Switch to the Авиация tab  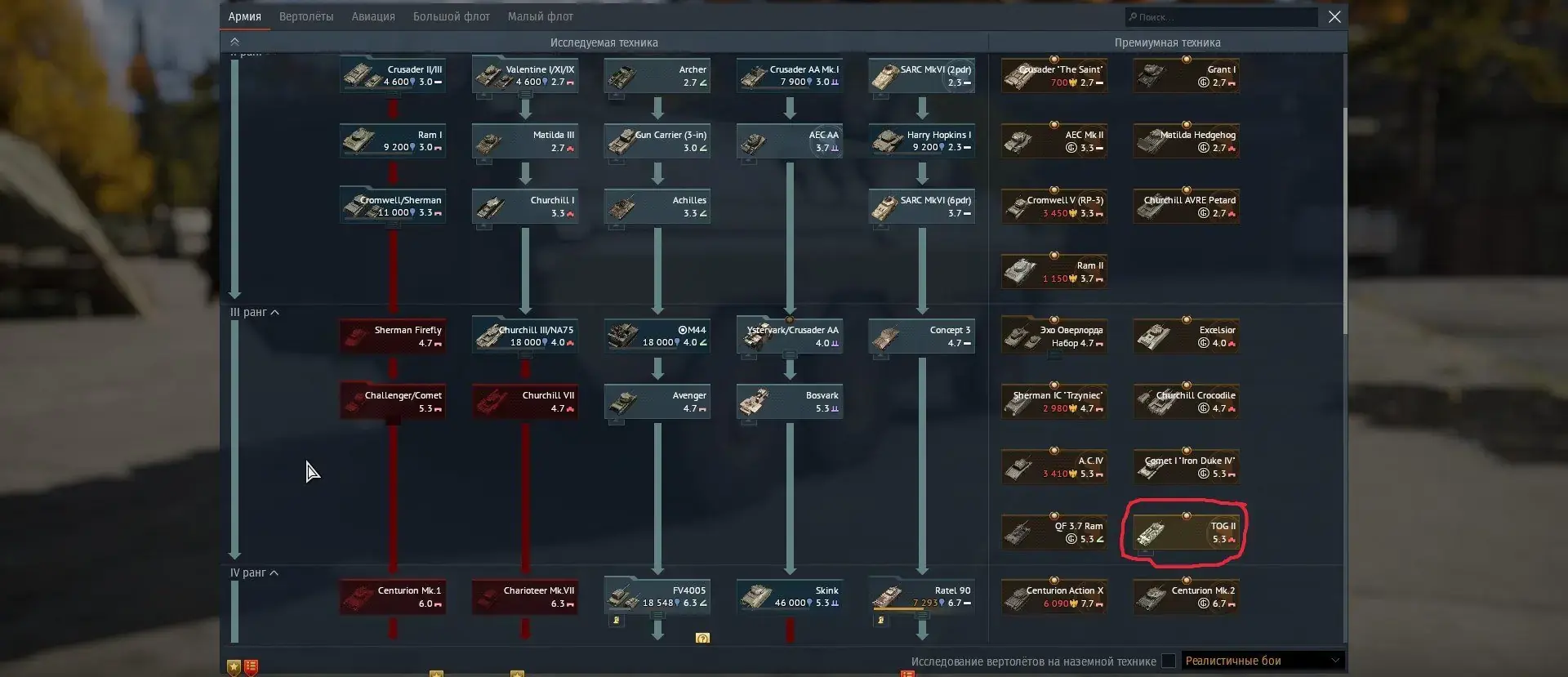click(373, 16)
